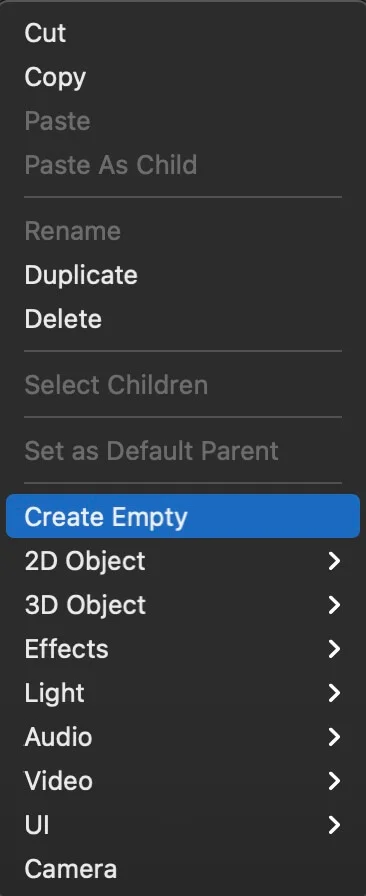Choose the Copy menu entry

tap(183, 77)
